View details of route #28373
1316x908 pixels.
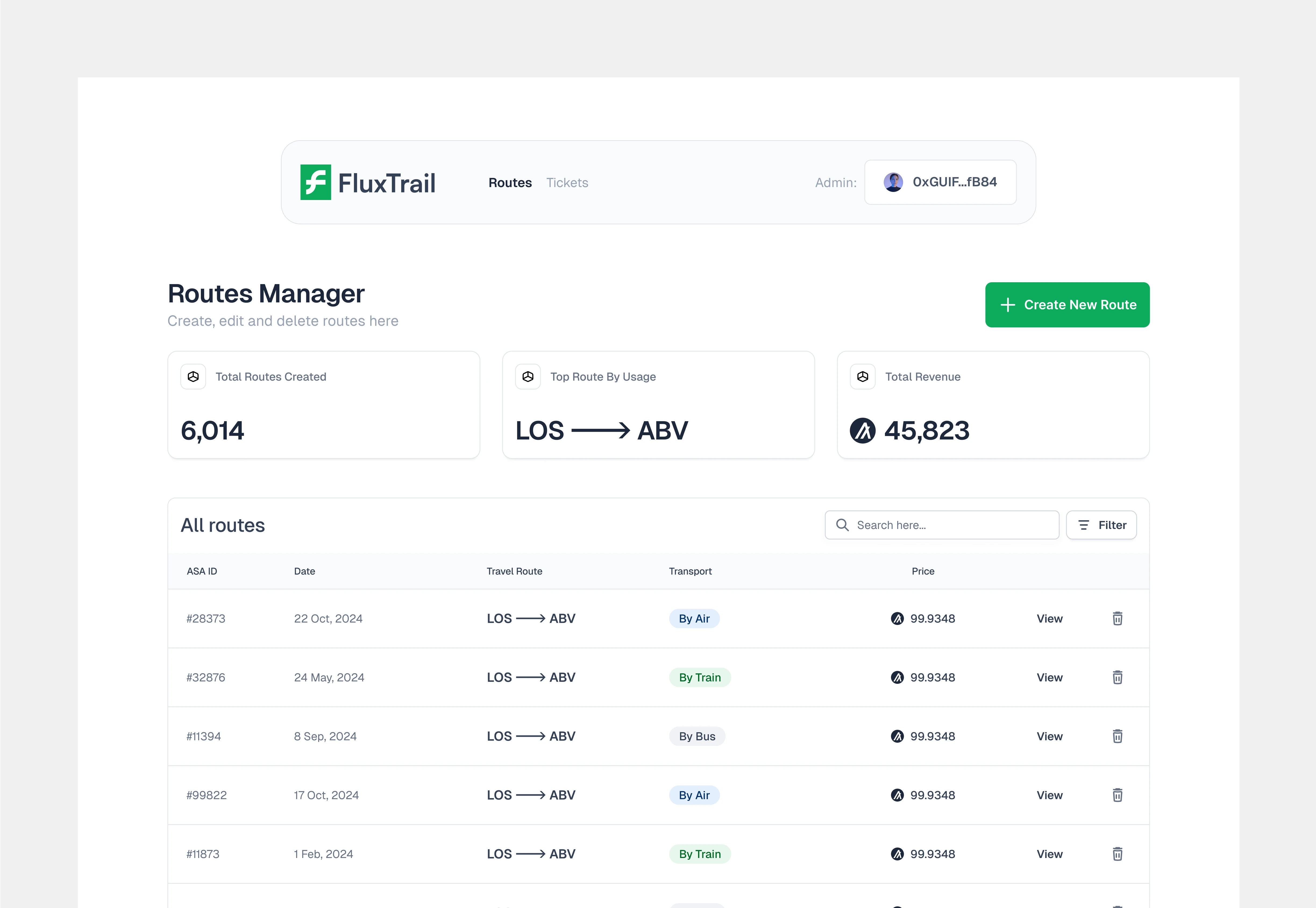click(x=1049, y=619)
